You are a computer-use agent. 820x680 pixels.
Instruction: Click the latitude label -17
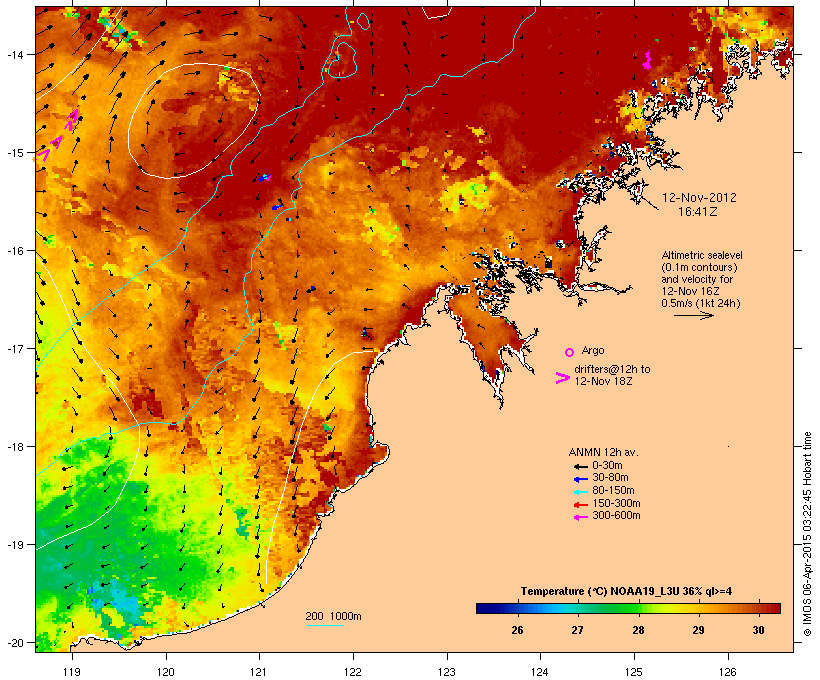point(14,348)
